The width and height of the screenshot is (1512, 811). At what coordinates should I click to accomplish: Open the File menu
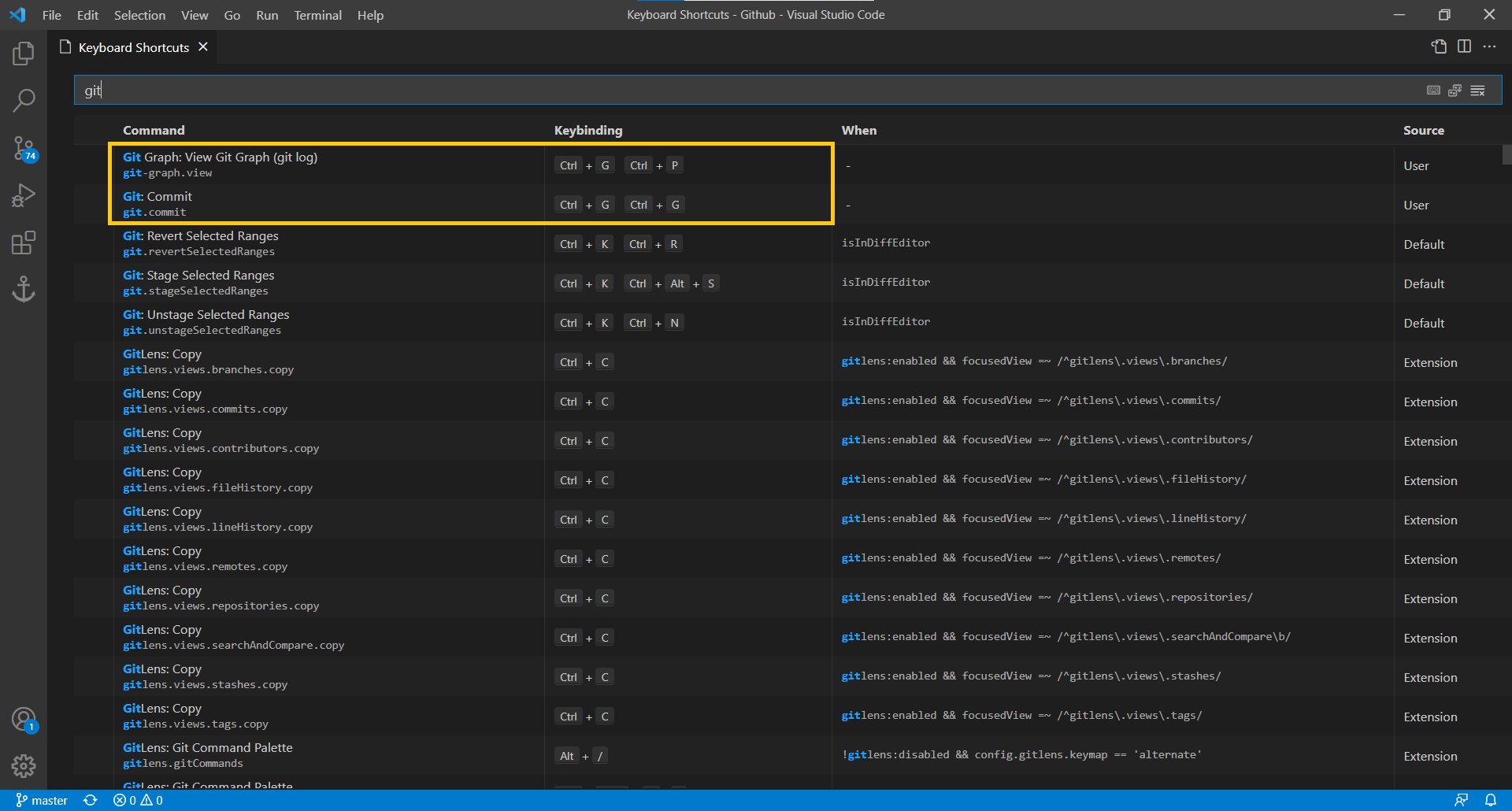pyautogui.click(x=52, y=15)
